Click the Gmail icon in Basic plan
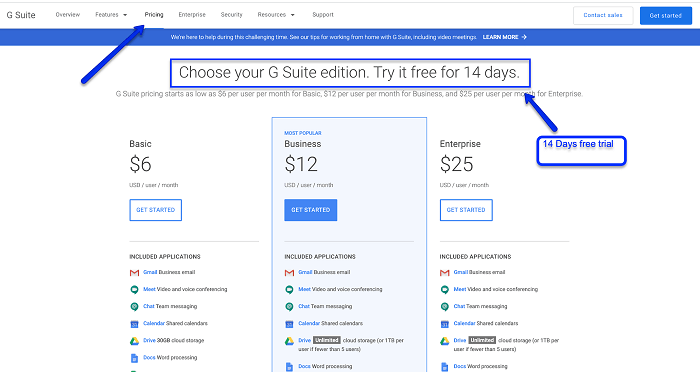The image size is (700, 372). coord(134,272)
